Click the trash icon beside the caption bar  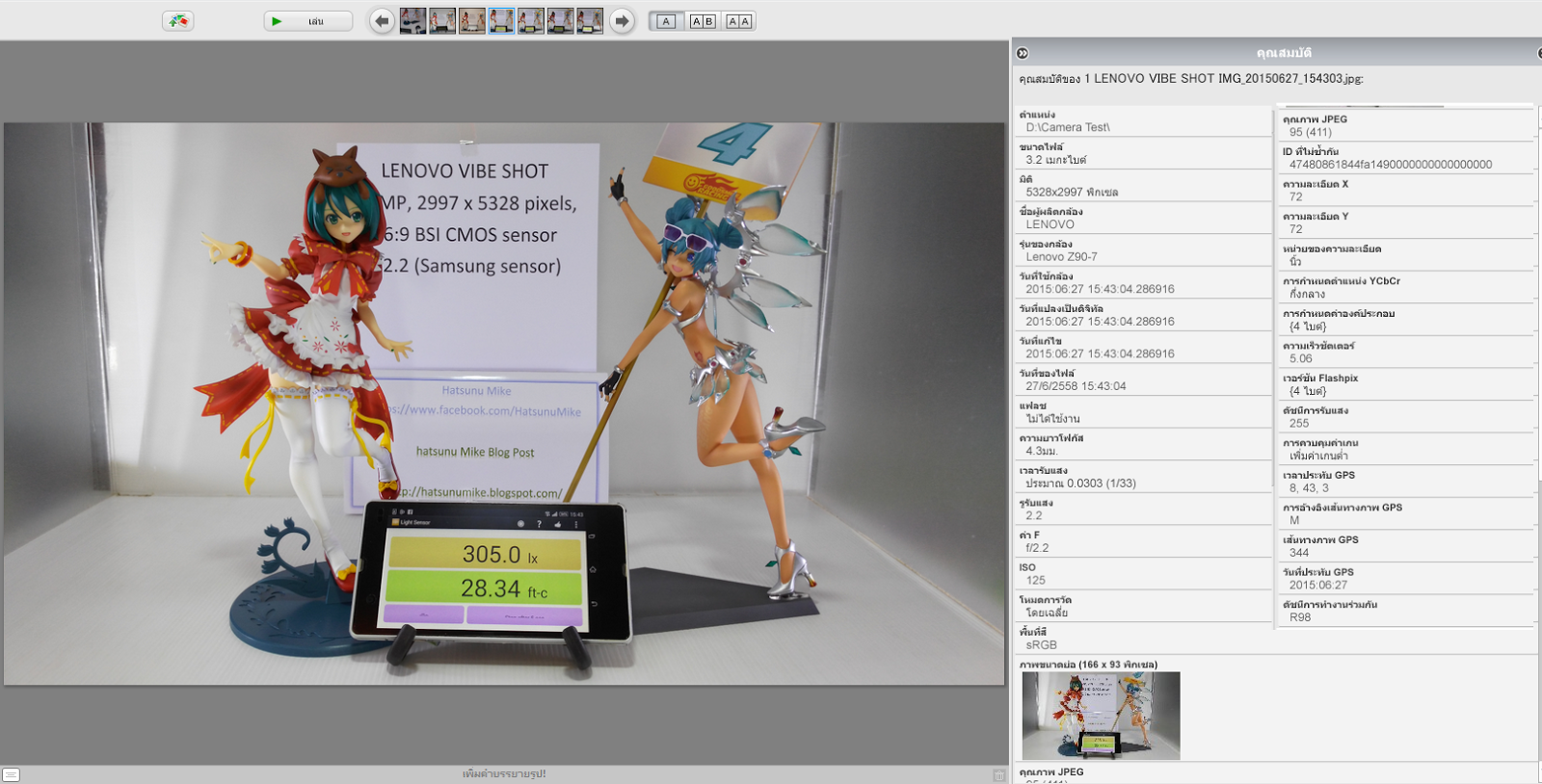999,774
